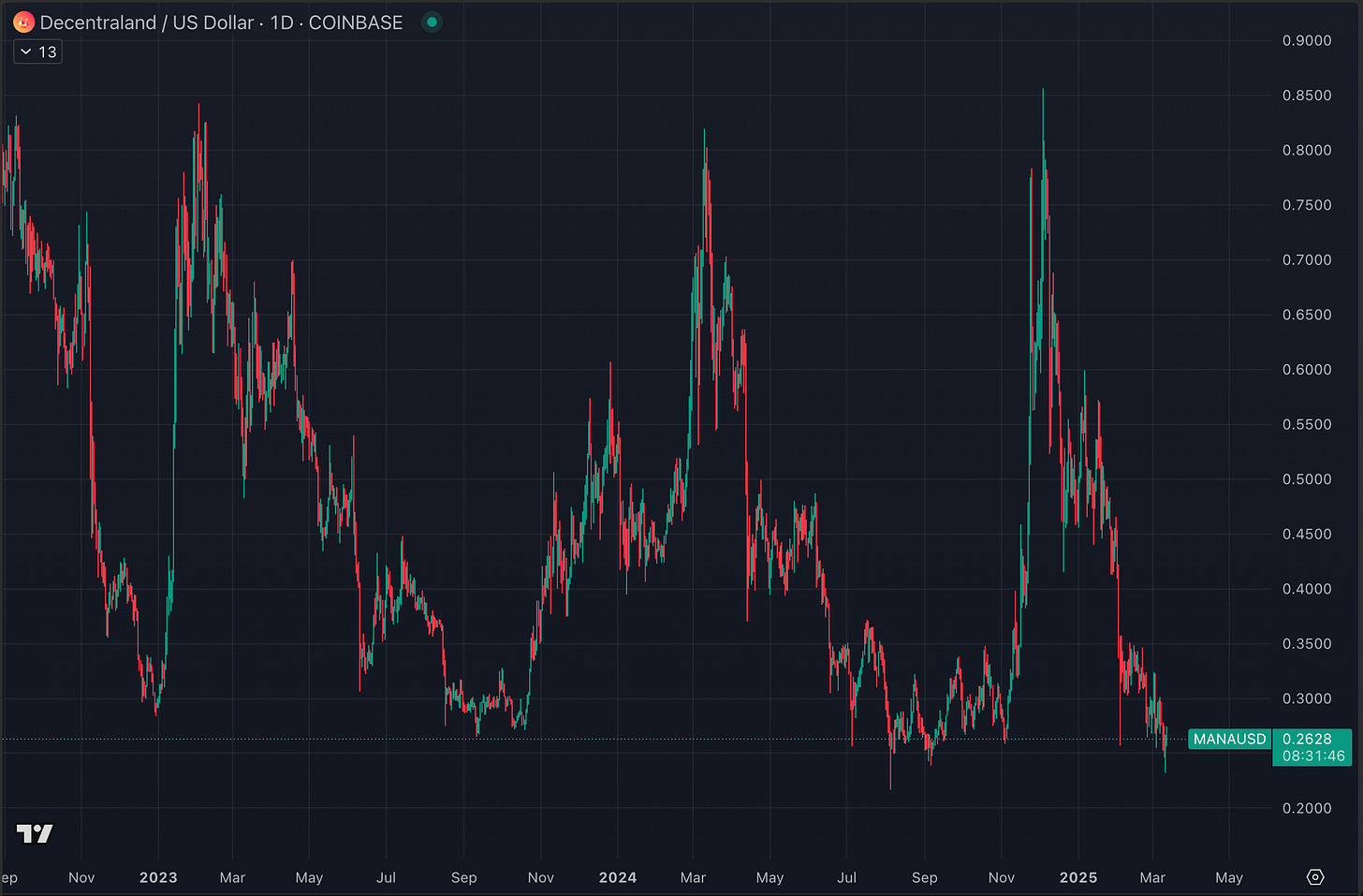
Task: Click the green market status dot
Action: pos(432,22)
